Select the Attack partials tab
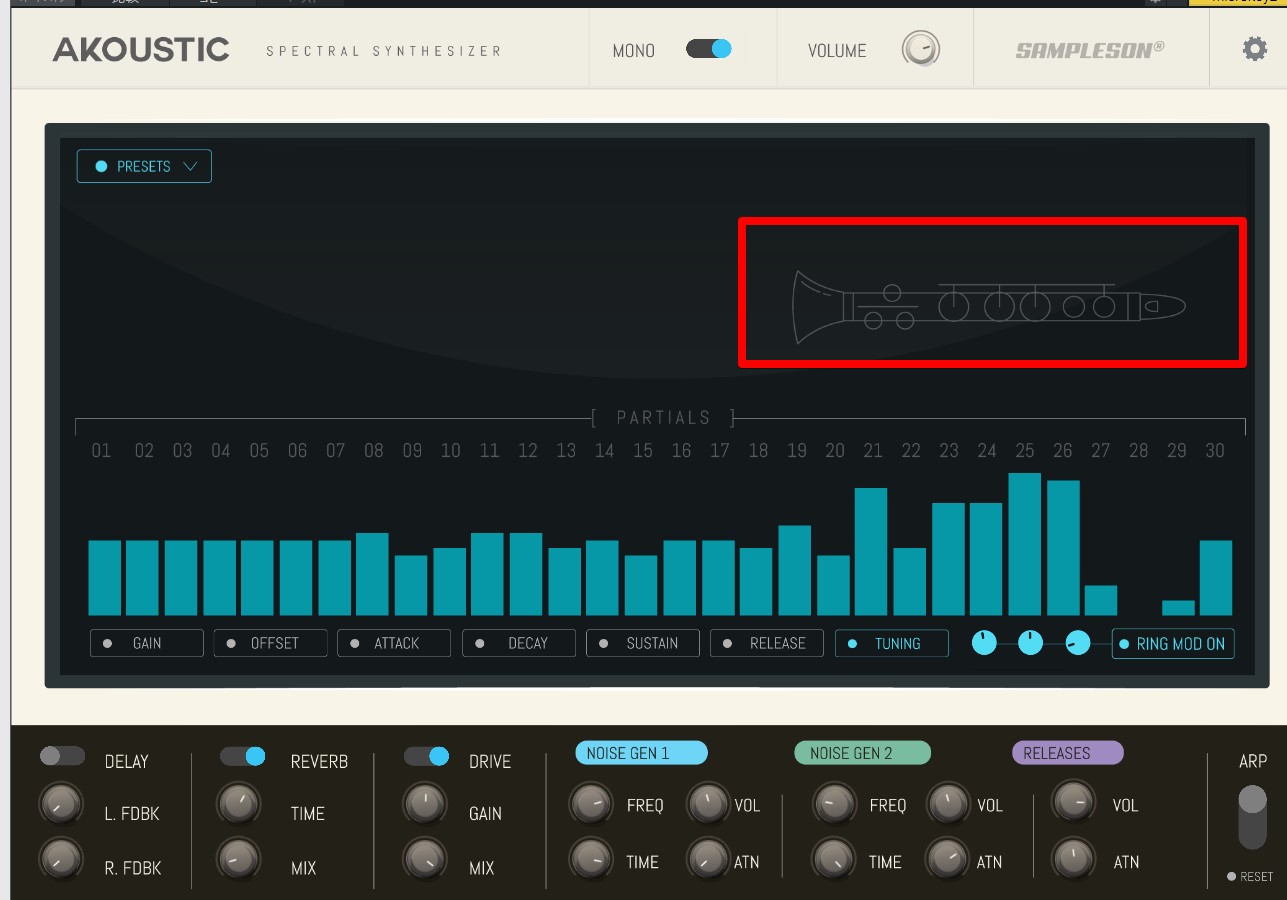This screenshot has height=900, width=1287. (x=394, y=643)
